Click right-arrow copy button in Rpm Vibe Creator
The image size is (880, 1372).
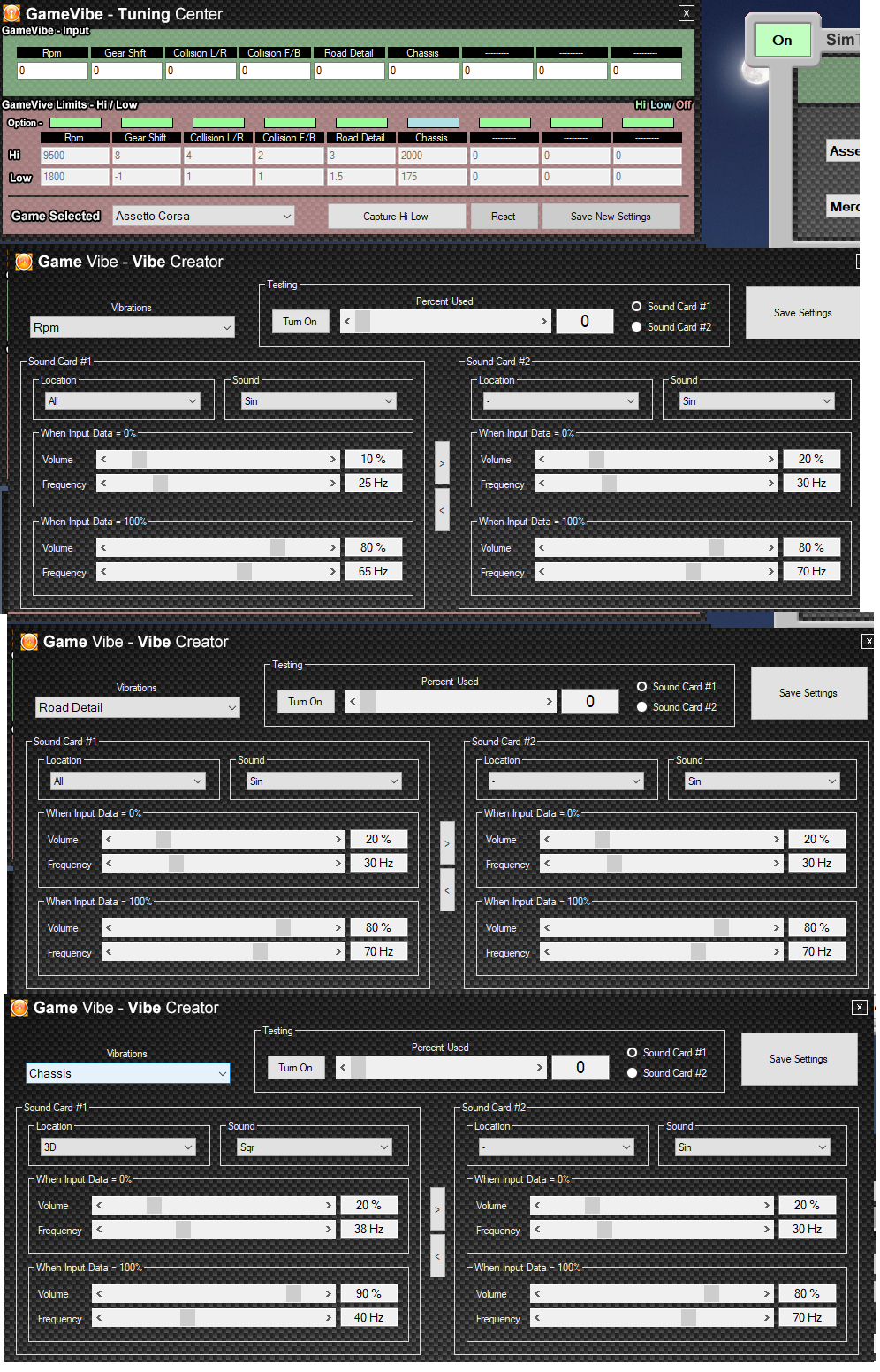pos(442,463)
